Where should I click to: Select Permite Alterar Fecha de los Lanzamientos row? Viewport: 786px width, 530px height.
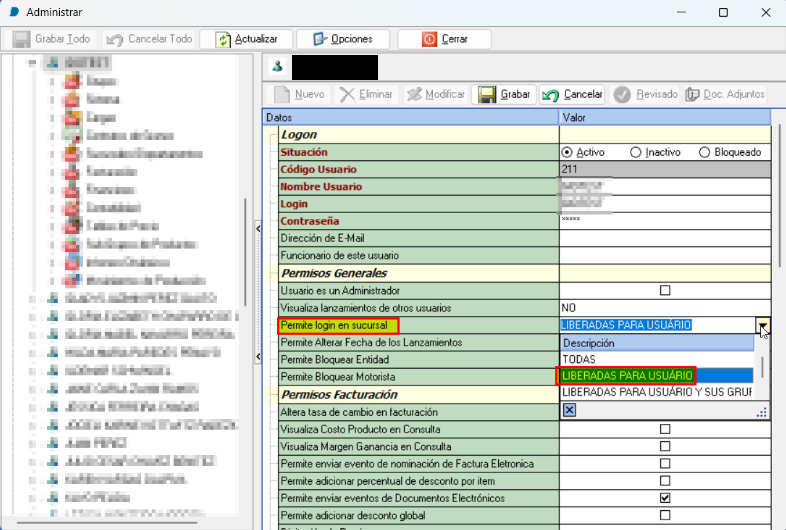click(419, 342)
